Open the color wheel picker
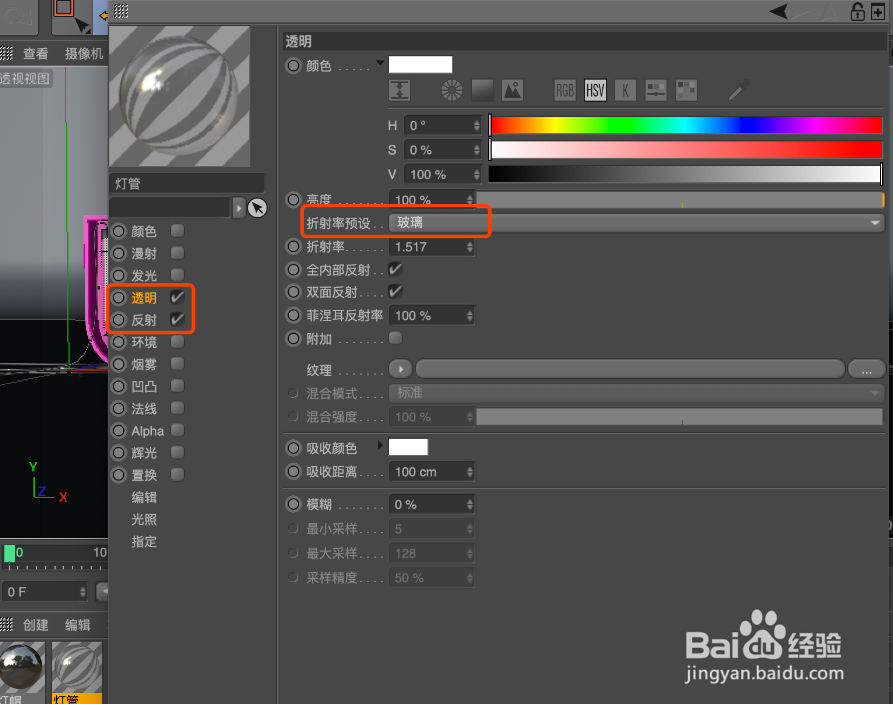 [450, 89]
